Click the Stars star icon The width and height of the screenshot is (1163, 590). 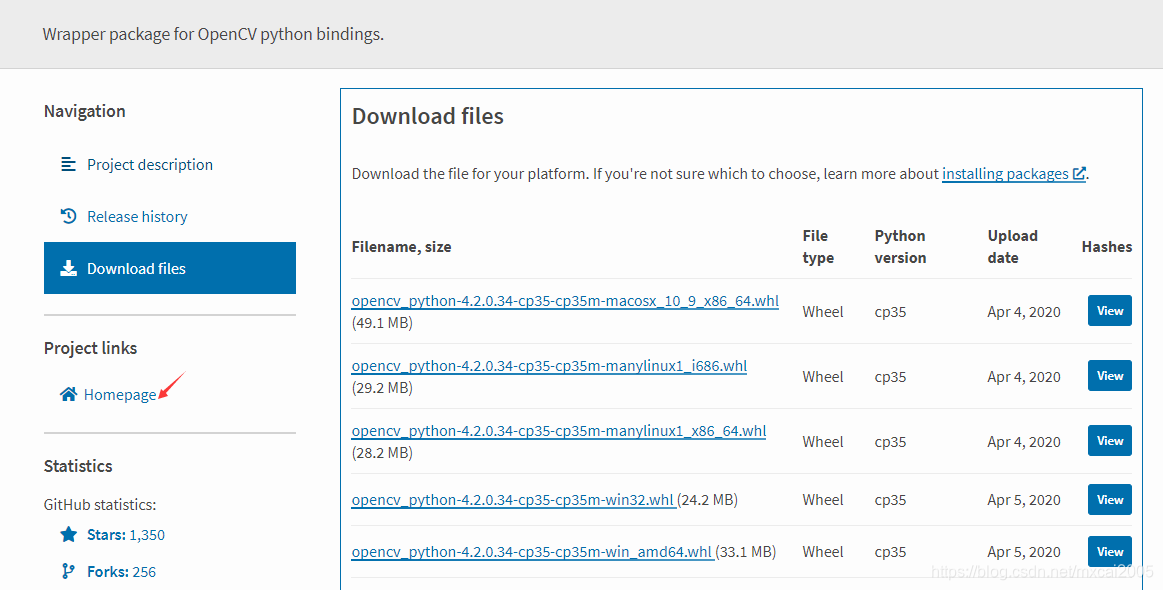(68, 534)
